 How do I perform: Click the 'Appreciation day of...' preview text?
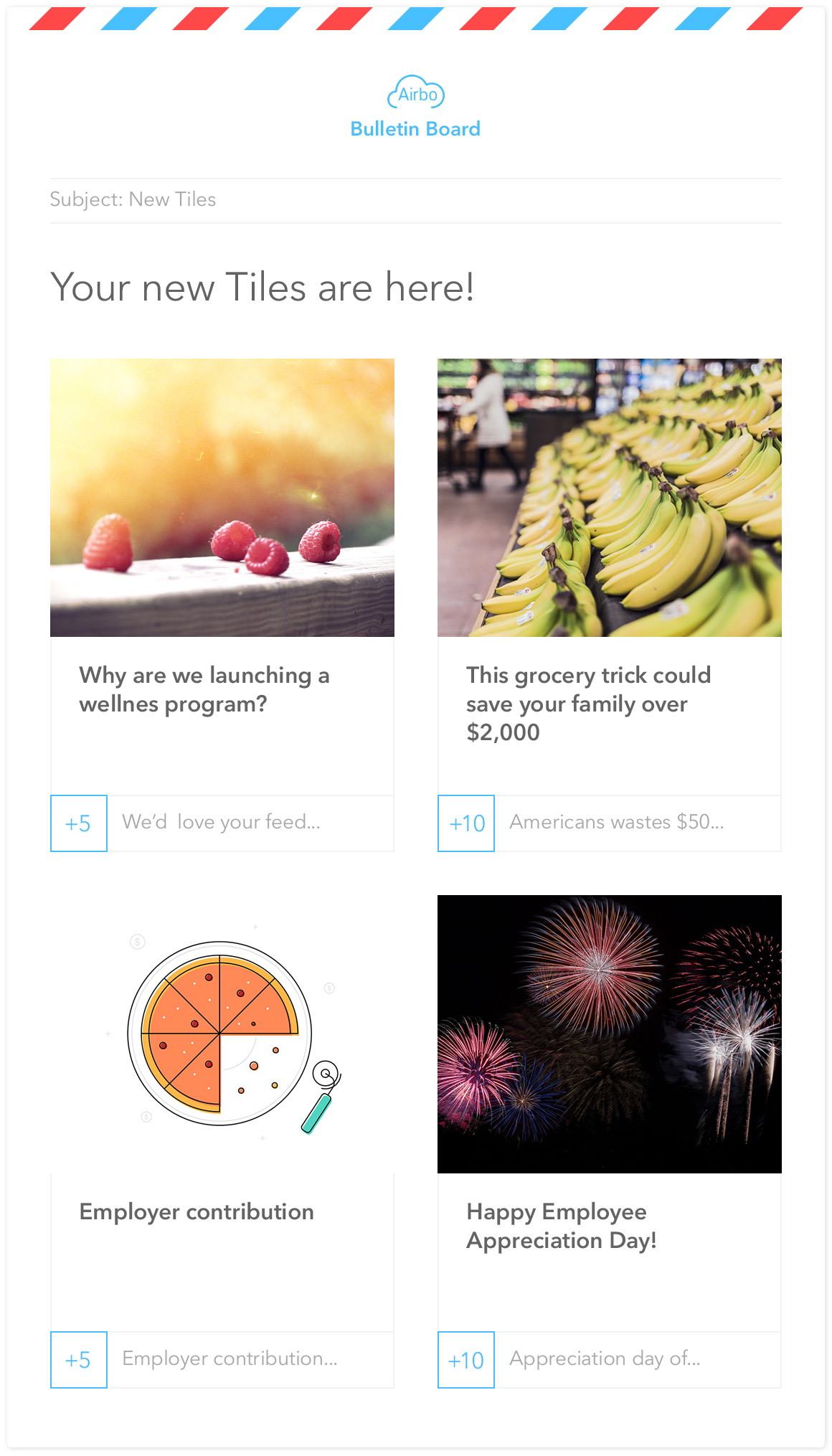pyautogui.click(x=605, y=1358)
